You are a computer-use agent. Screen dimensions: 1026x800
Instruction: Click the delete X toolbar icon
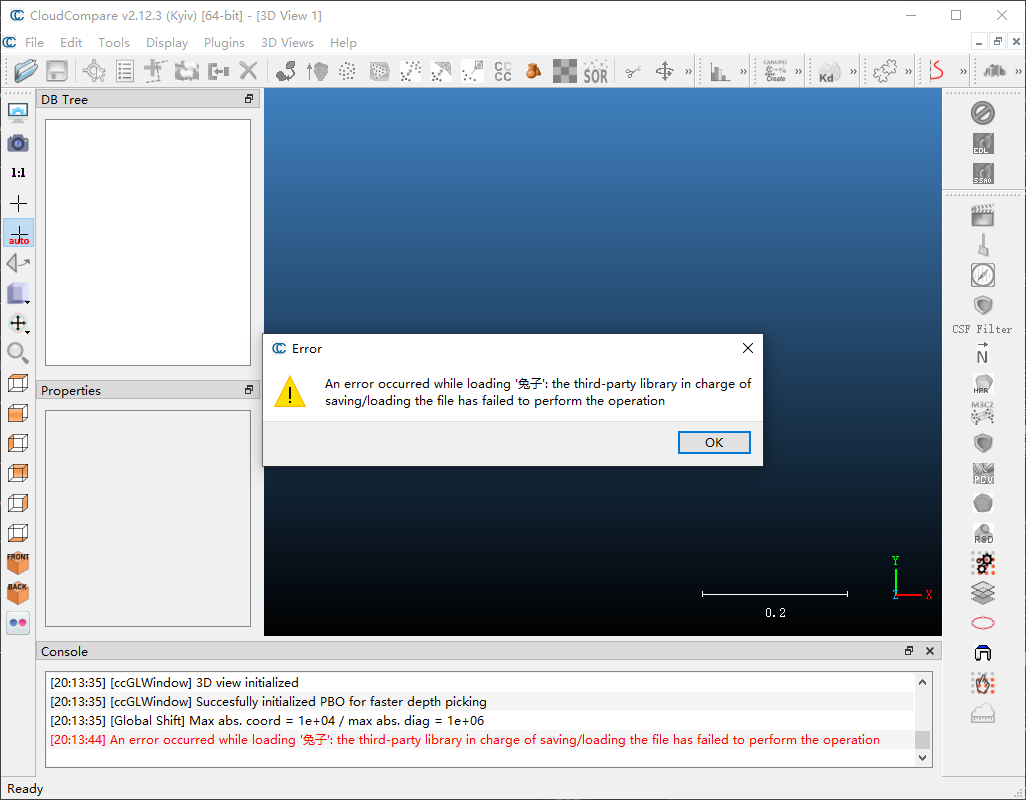[249, 71]
